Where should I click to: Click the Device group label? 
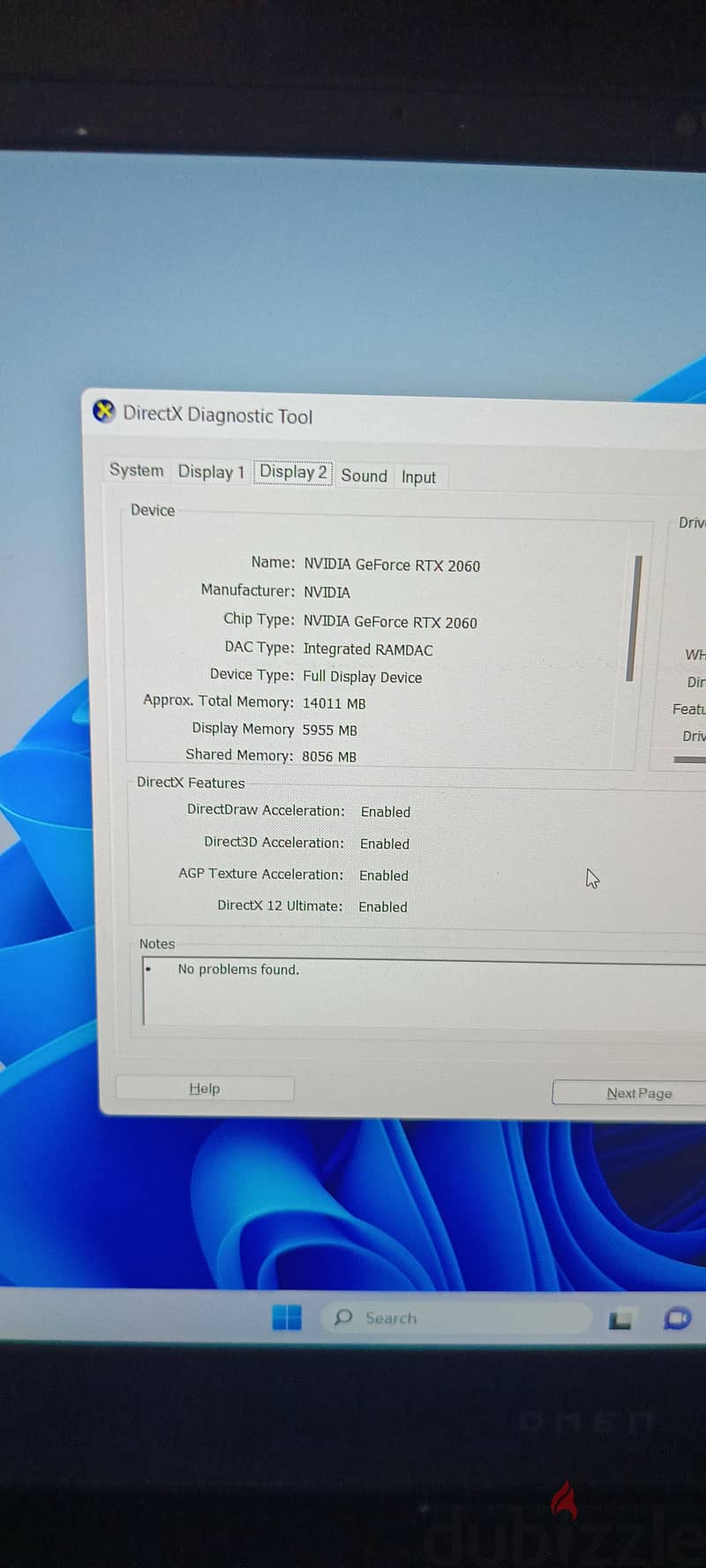(153, 510)
